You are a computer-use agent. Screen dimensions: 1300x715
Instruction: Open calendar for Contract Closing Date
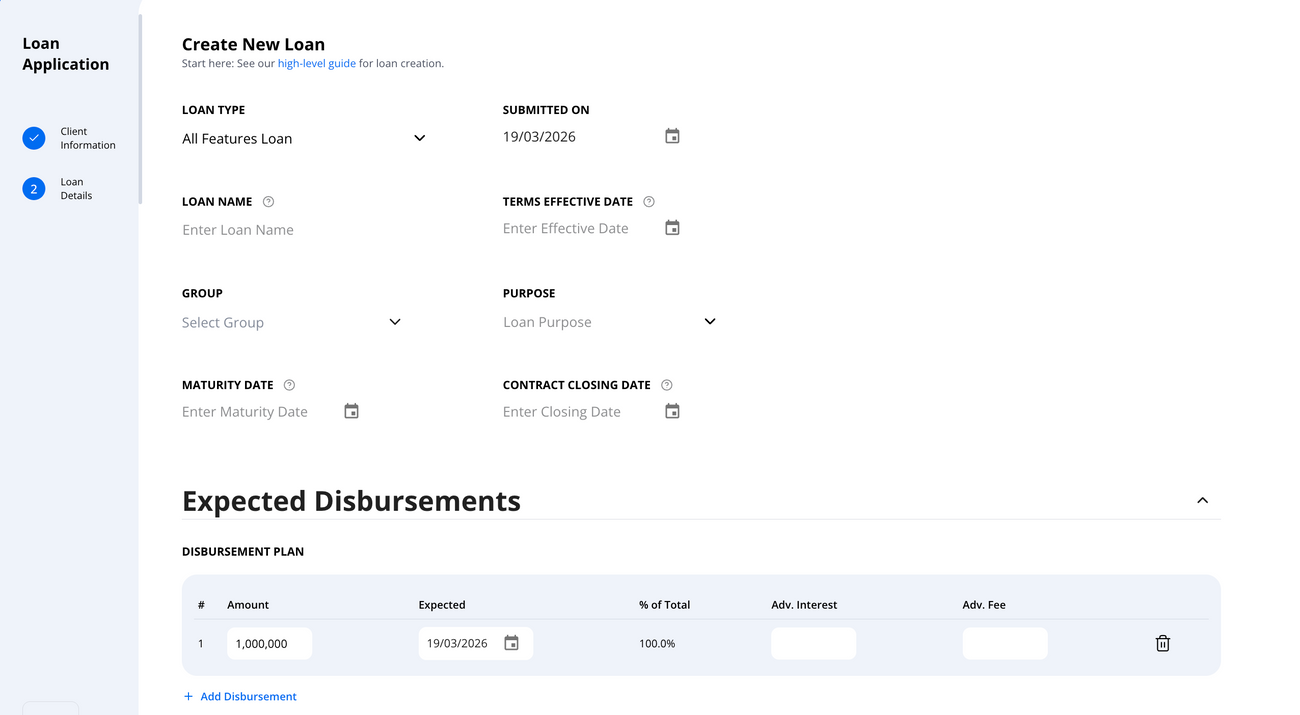coord(671,410)
